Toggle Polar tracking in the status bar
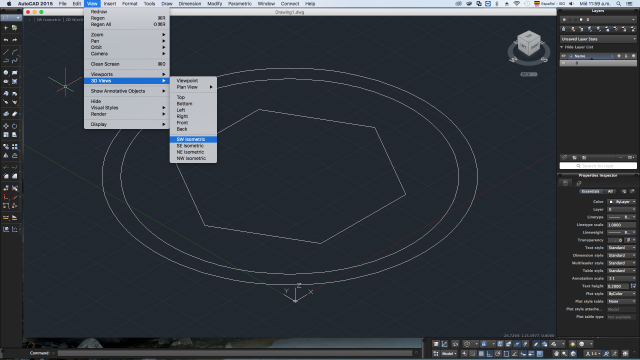The width and height of the screenshot is (640, 360). (x=498, y=353)
